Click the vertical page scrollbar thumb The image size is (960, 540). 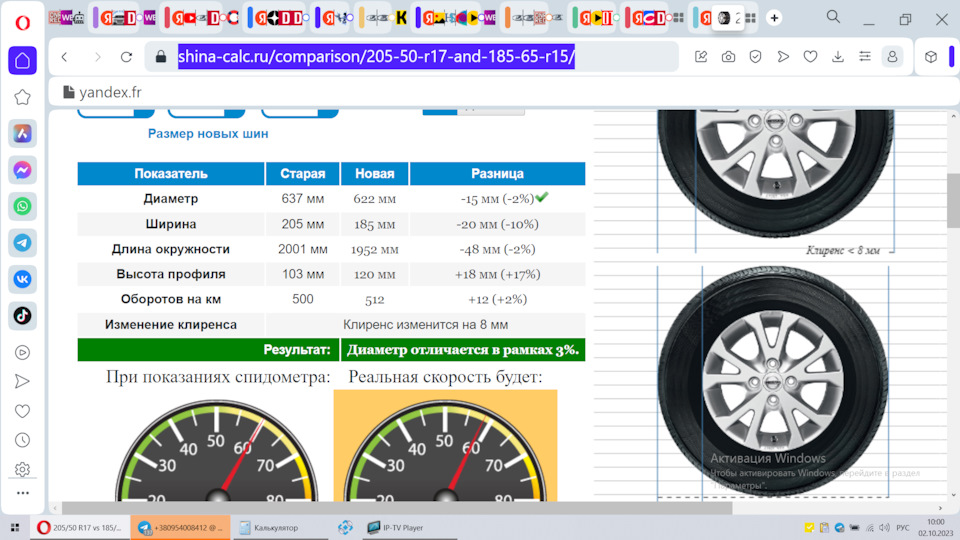click(953, 199)
